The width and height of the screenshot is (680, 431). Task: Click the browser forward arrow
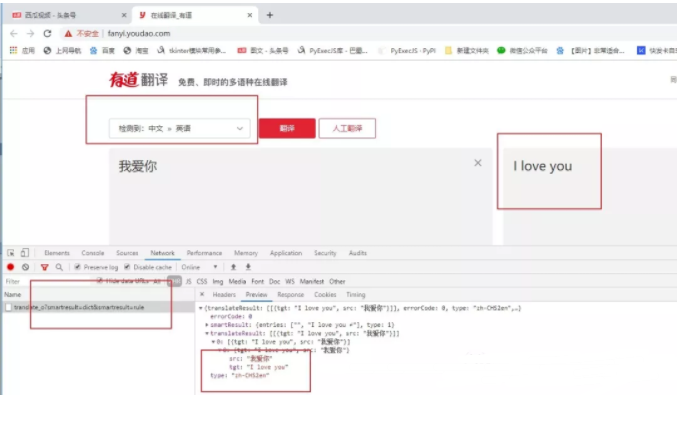tap(30, 33)
